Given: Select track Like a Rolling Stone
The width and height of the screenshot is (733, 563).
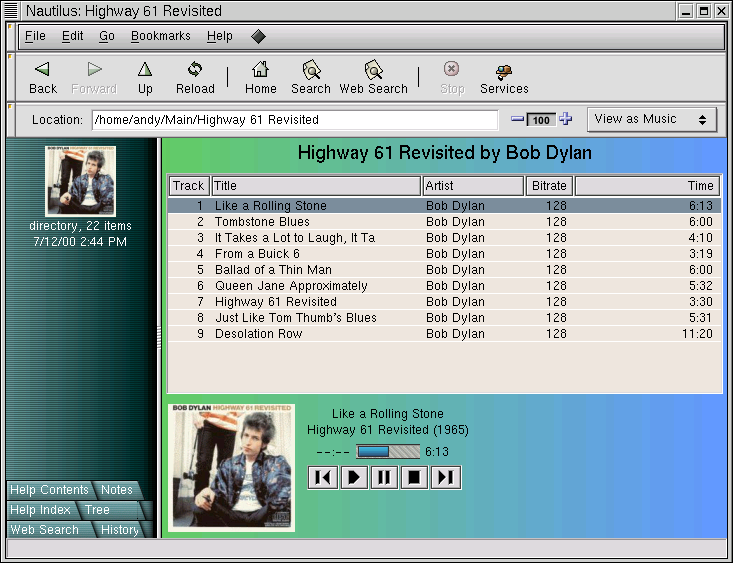Looking at the screenshot, I should click(x=444, y=206).
